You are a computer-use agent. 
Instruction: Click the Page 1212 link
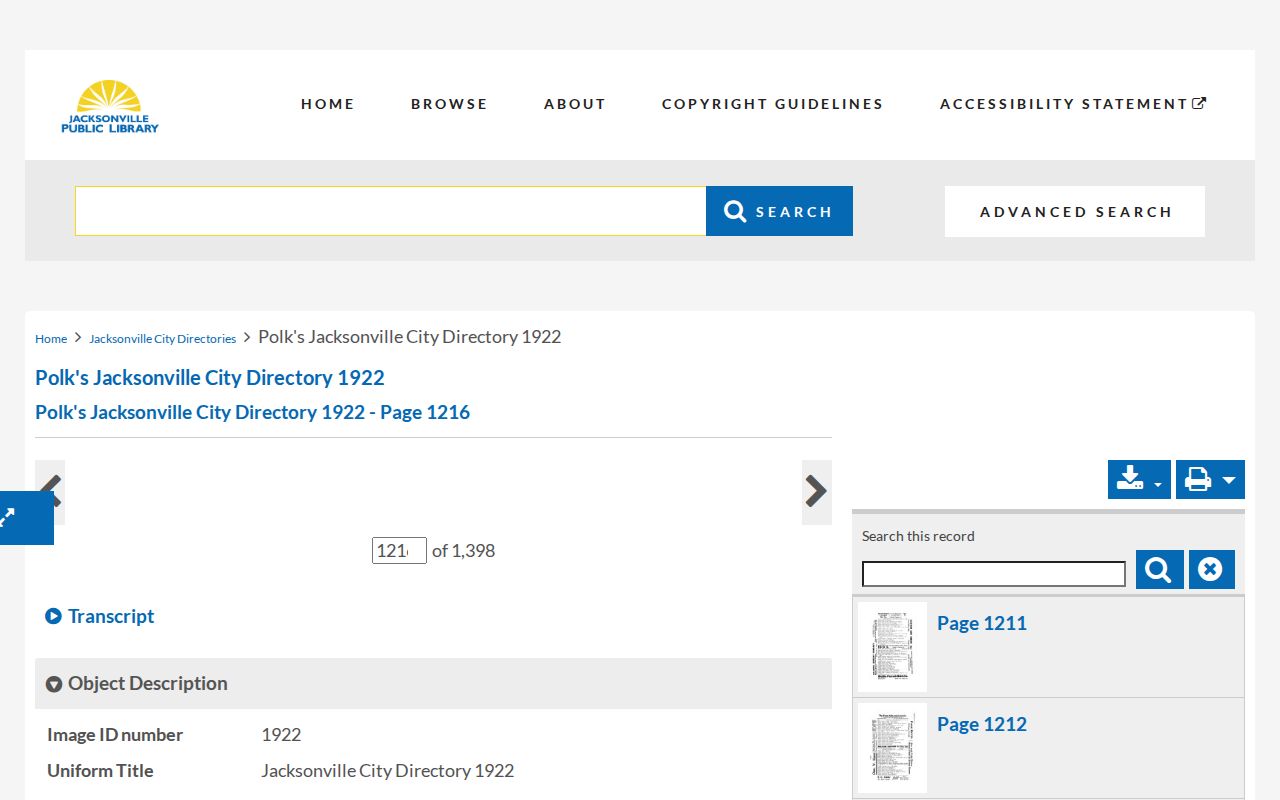982,724
